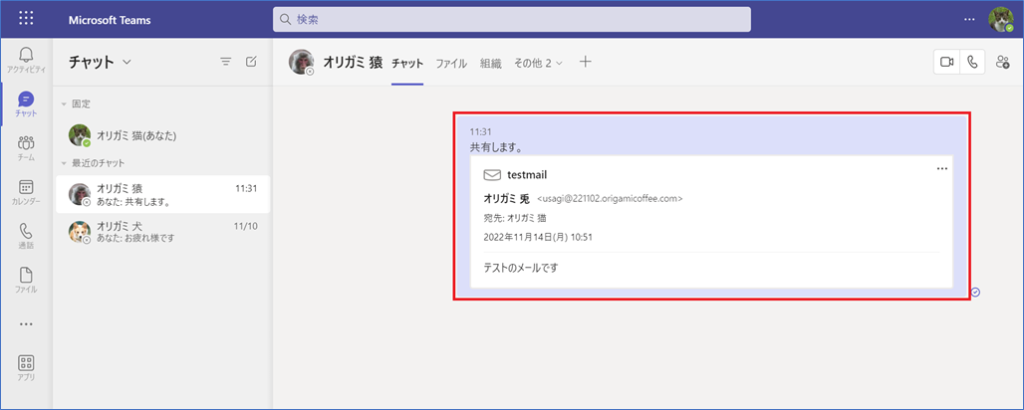Click the 宛先: オリガミ 猫 line
The height and width of the screenshot is (410, 1024).
coord(515,218)
